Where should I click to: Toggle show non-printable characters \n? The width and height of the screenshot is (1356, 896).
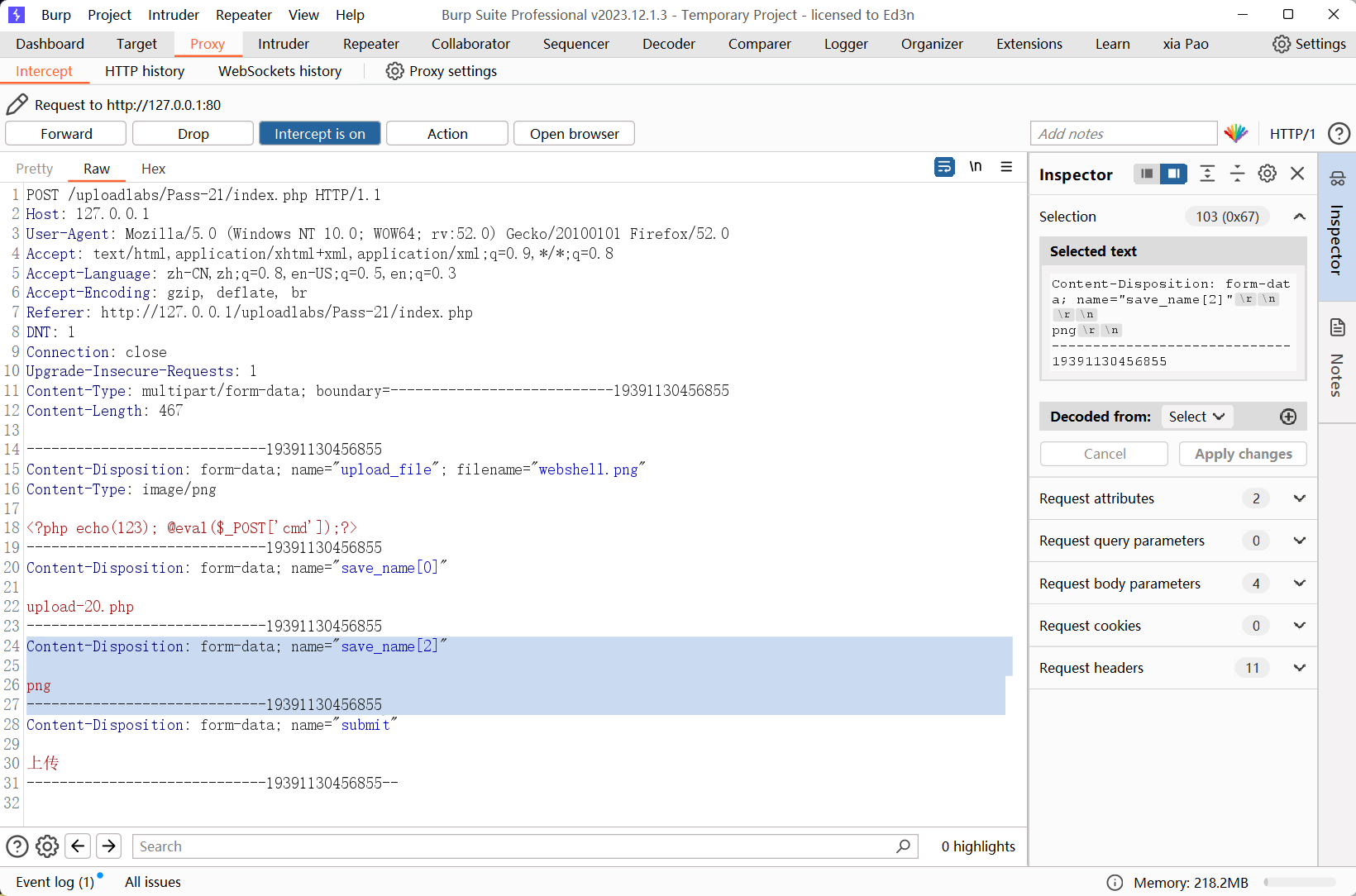[976, 167]
